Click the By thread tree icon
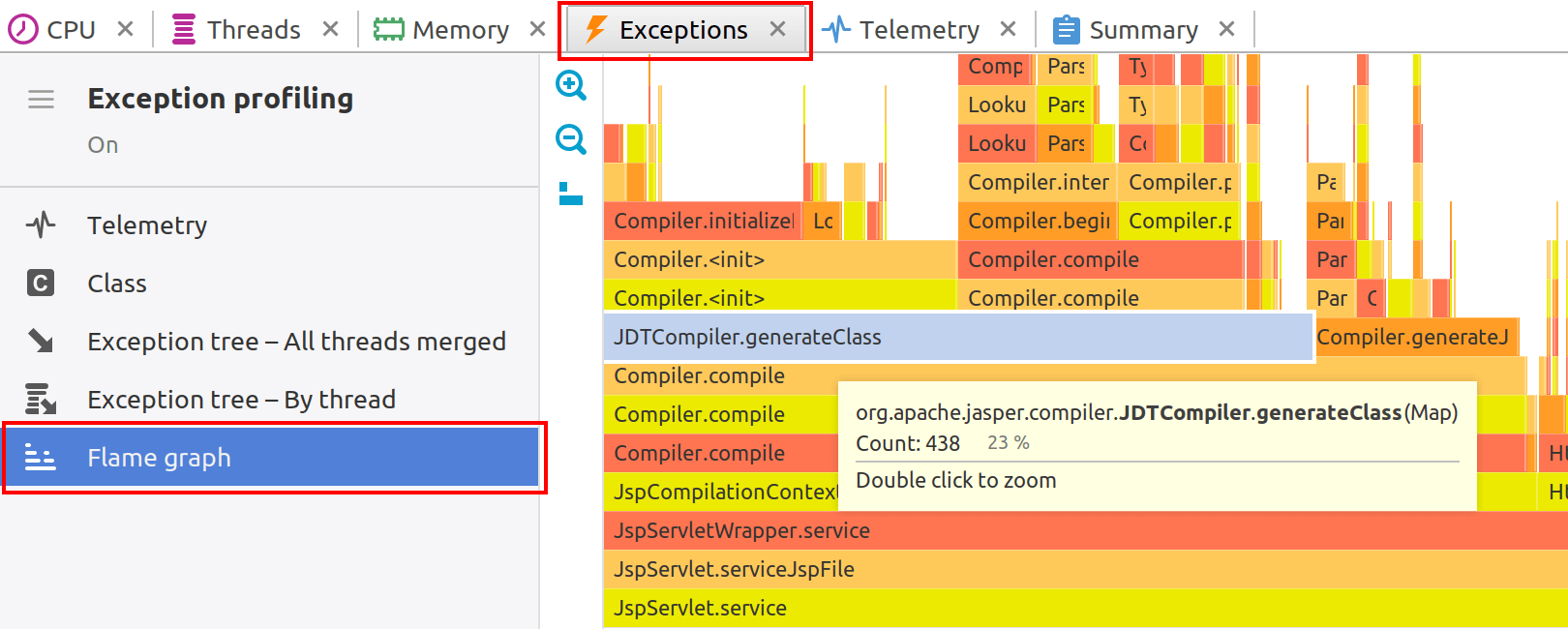This screenshot has width=1568, height=629. point(41,399)
